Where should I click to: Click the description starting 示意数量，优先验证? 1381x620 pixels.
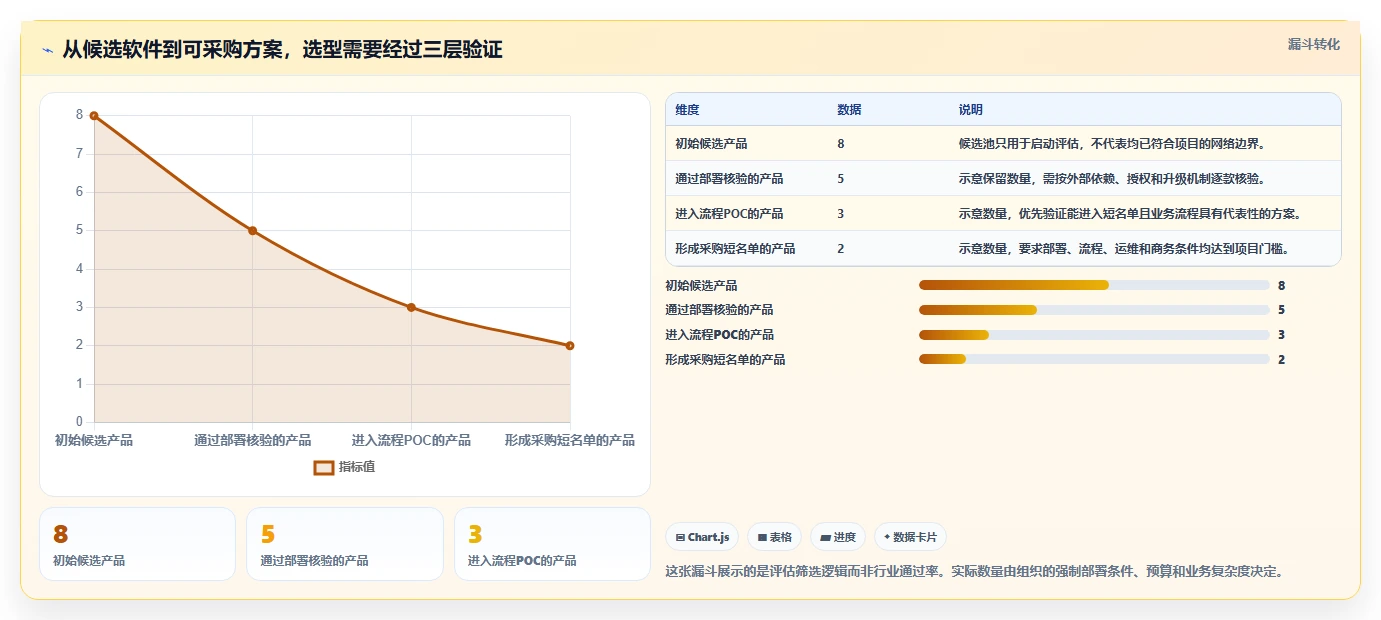pyautogui.click(x=1130, y=214)
